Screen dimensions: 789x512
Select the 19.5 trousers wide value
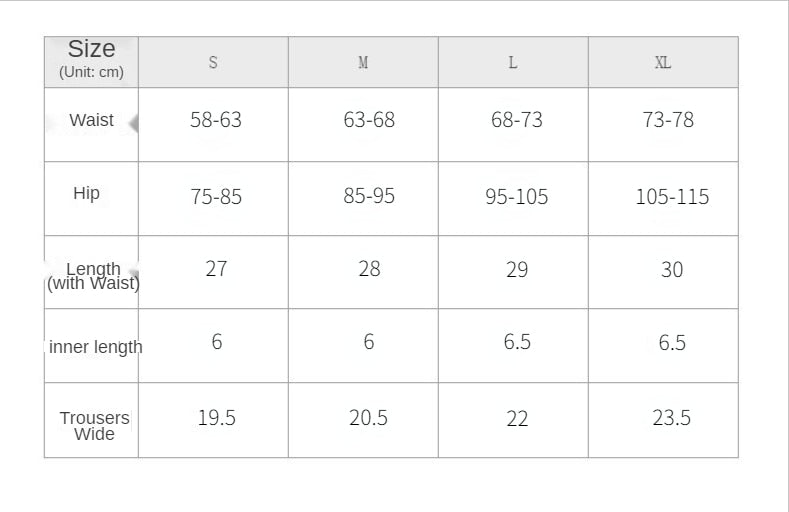click(216, 418)
